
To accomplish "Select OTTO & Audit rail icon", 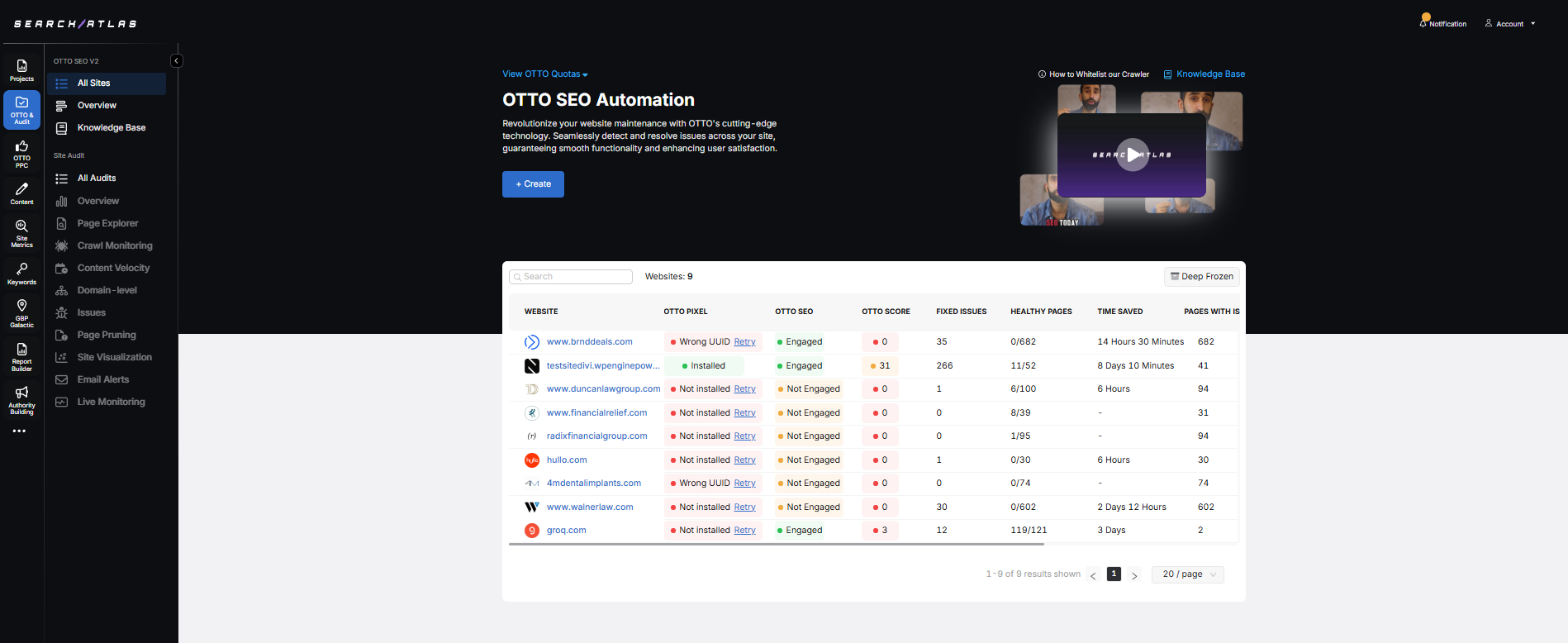I will 21,109.
